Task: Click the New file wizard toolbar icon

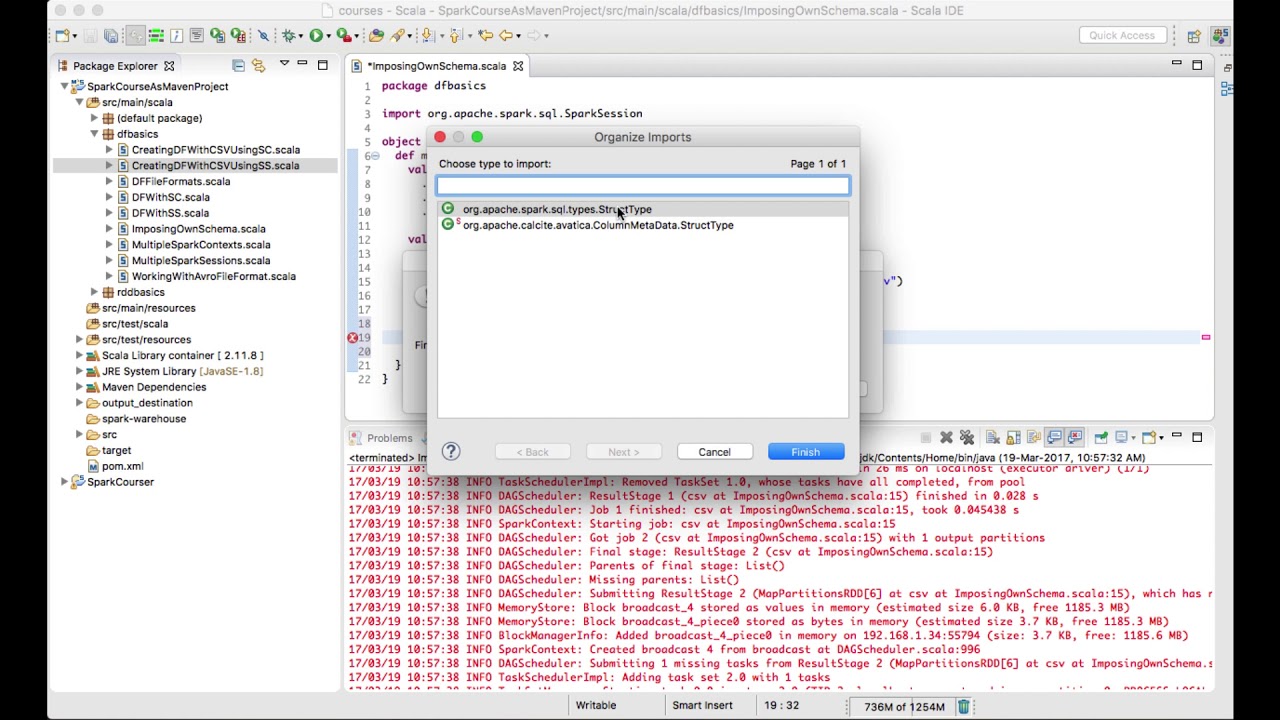Action: point(61,36)
